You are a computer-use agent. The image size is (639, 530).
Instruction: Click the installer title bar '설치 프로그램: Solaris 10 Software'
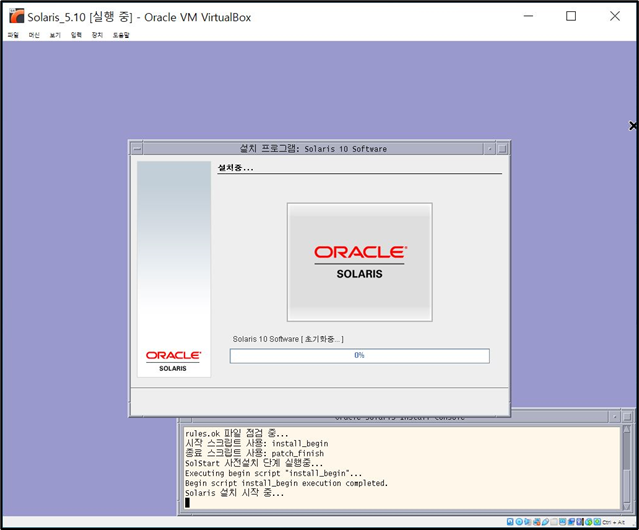313,149
